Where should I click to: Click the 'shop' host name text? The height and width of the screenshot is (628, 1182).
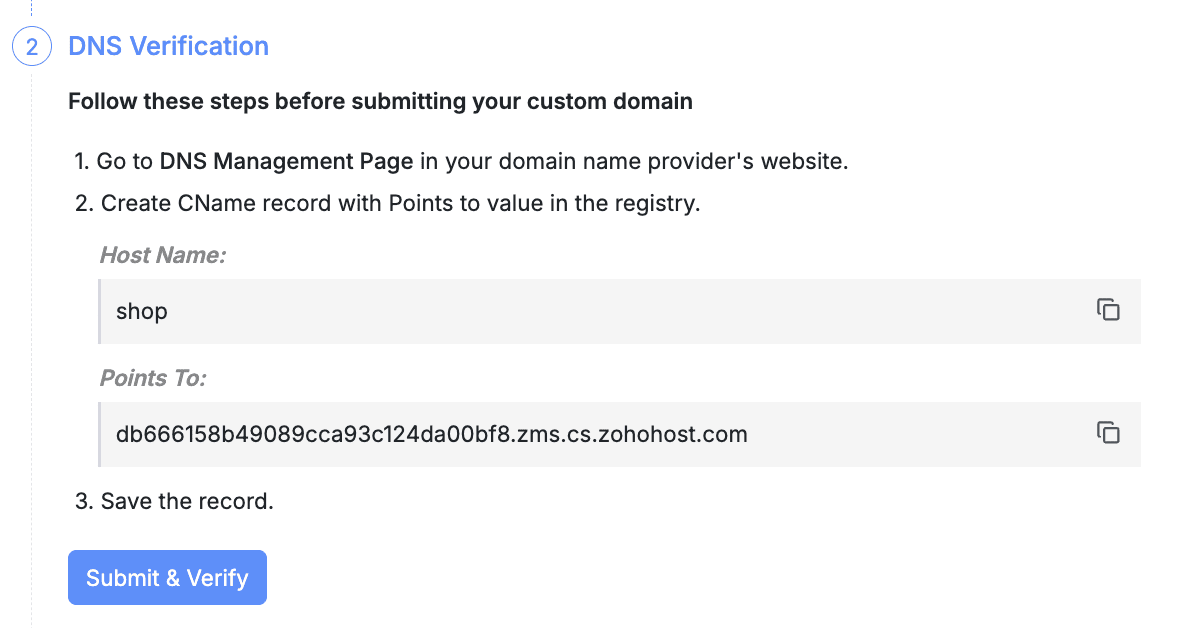(x=142, y=311)
